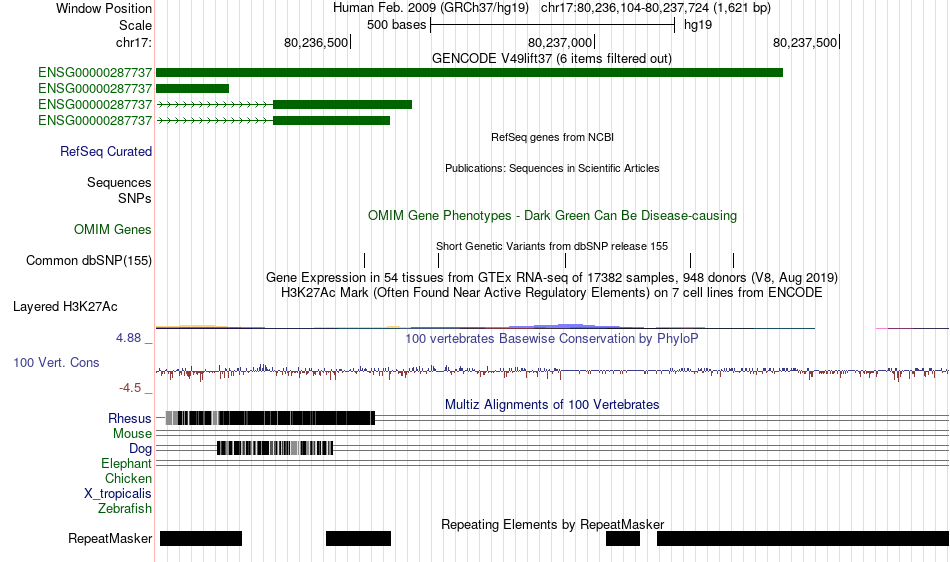The height and width of the screenshot is (562, 950).
Task: Click the fourth dbSNP variant tick from left
Action: pos(690,260)
